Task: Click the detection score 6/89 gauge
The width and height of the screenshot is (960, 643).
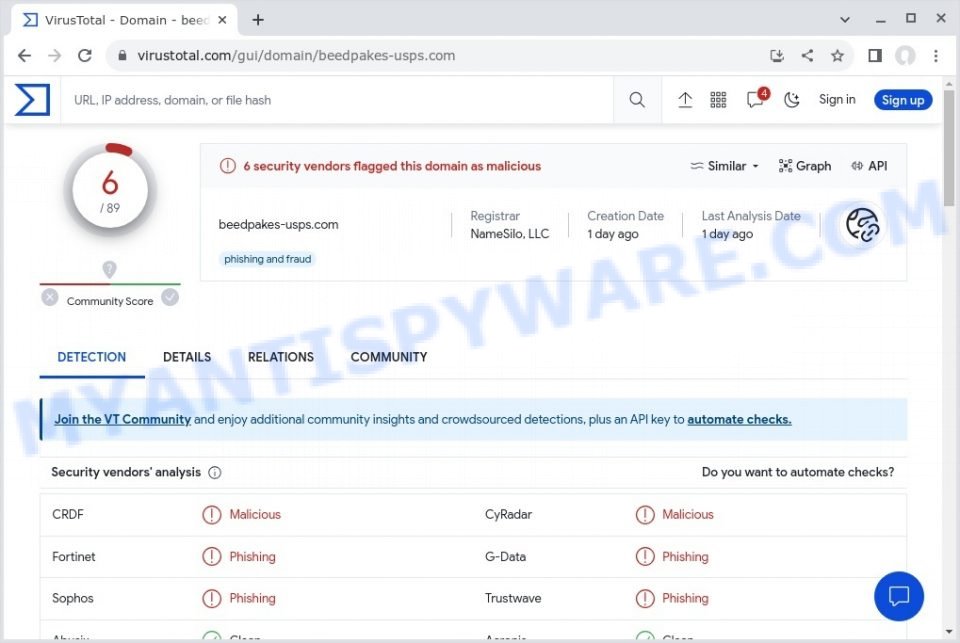Action: click(110, 190)
